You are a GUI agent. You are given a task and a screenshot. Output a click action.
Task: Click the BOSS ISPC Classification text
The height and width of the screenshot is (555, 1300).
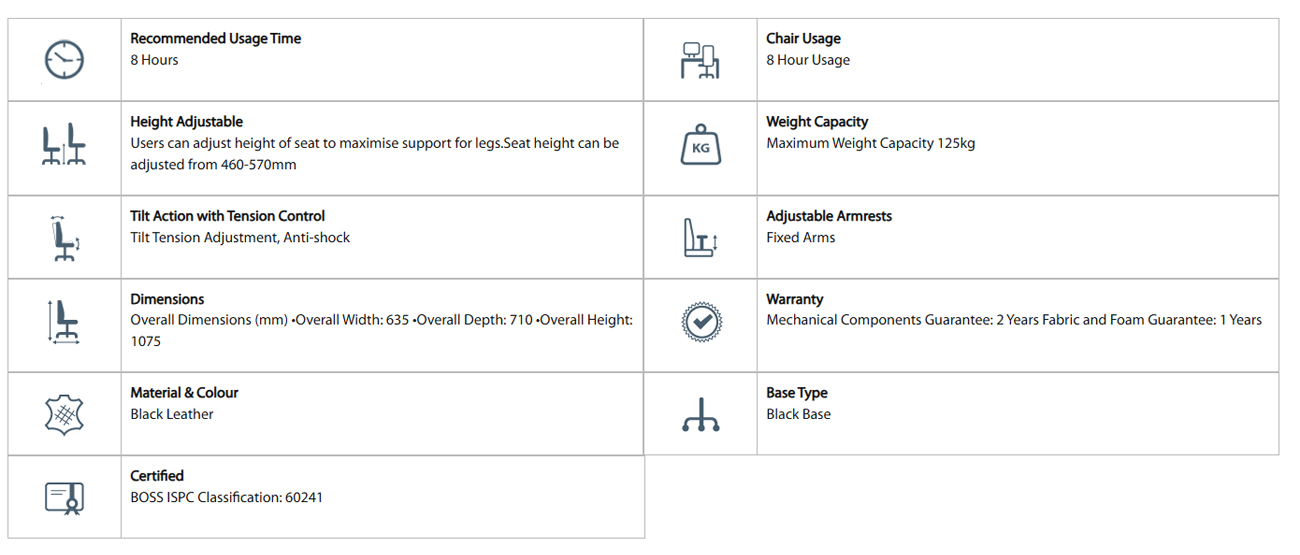point(226,497)
